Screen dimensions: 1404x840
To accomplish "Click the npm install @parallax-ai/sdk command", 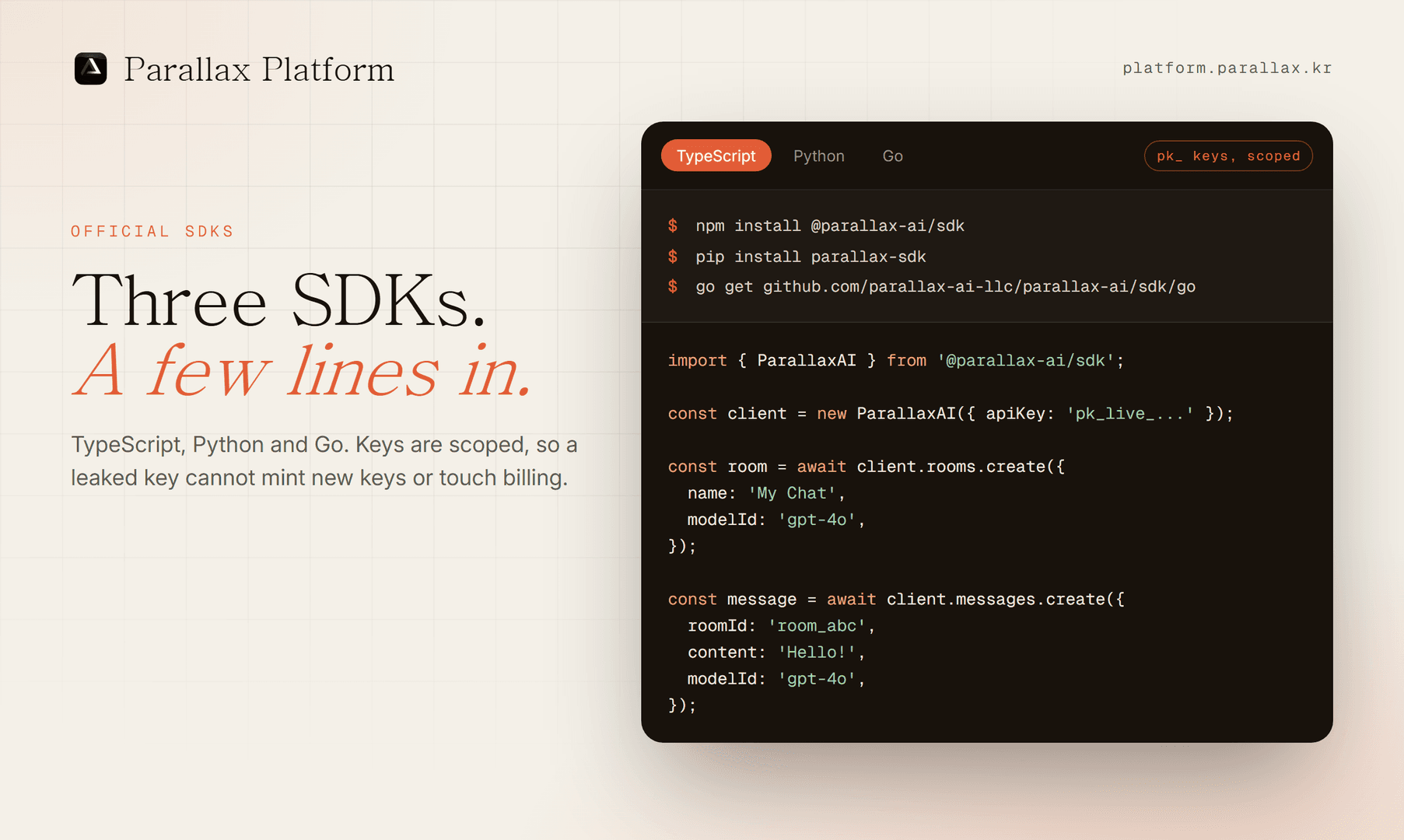I will point(830,226).
